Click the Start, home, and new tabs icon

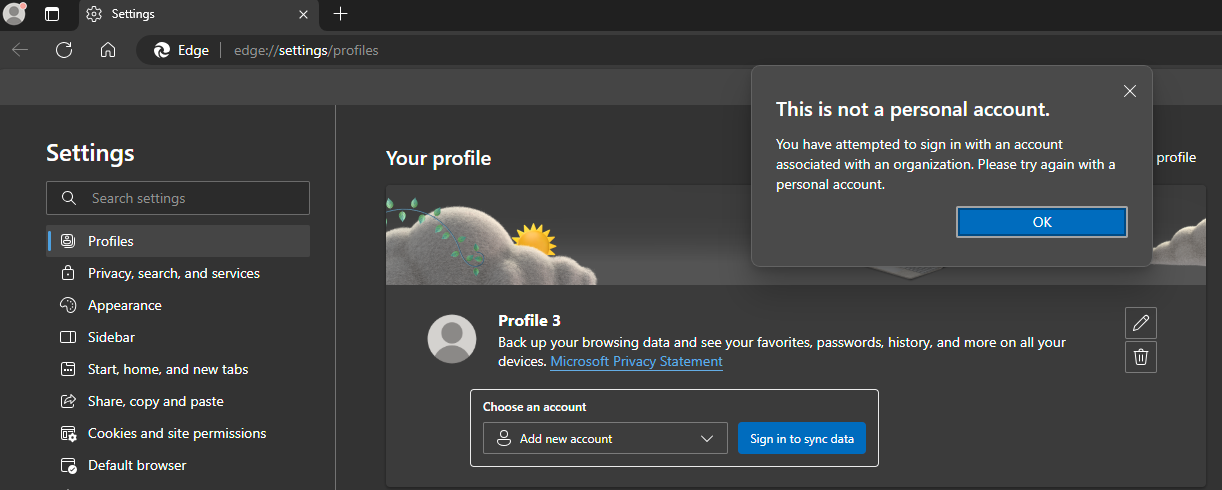[68, 369]
